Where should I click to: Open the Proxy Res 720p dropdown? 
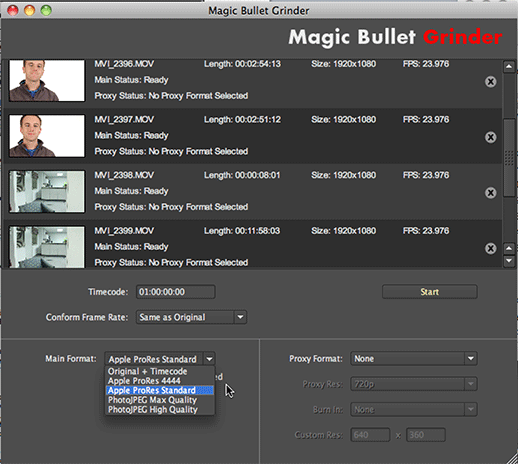(x=414, y=384)
